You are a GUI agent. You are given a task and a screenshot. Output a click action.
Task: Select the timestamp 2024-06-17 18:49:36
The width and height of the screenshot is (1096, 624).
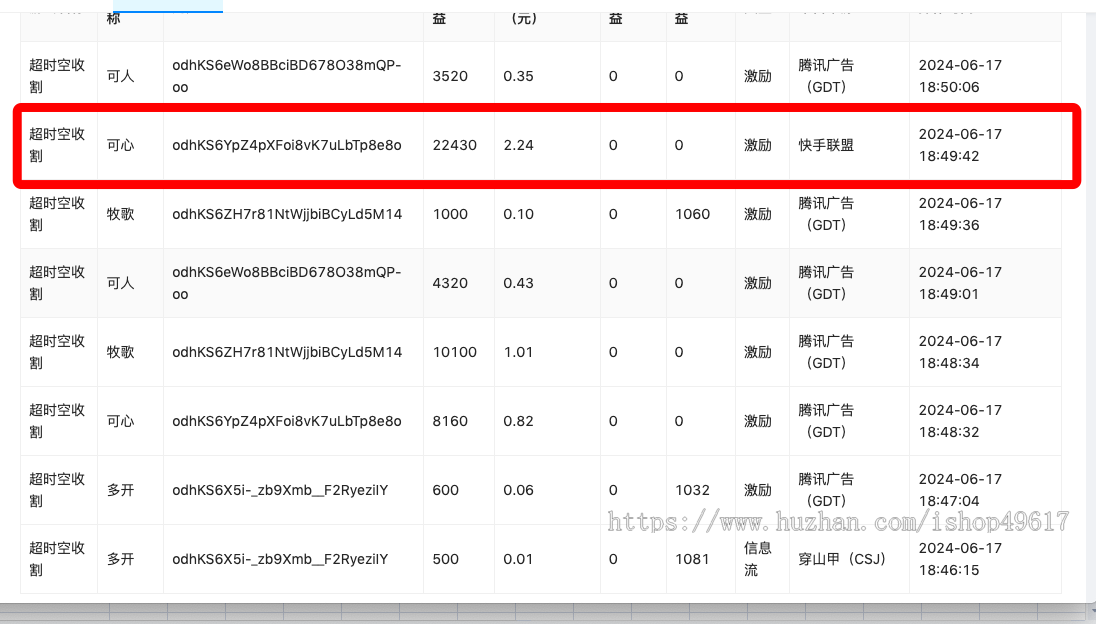tap(960, 215)
